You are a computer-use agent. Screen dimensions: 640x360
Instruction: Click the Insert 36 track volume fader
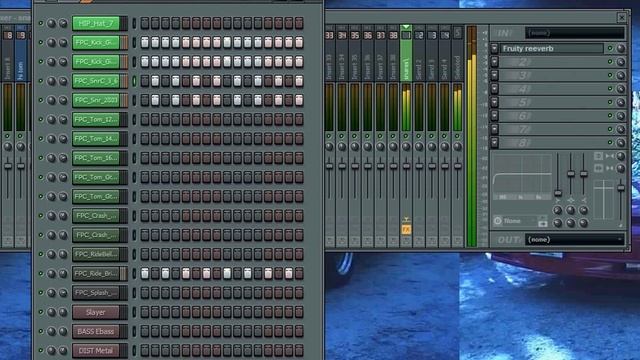click(x=367, y=166)
